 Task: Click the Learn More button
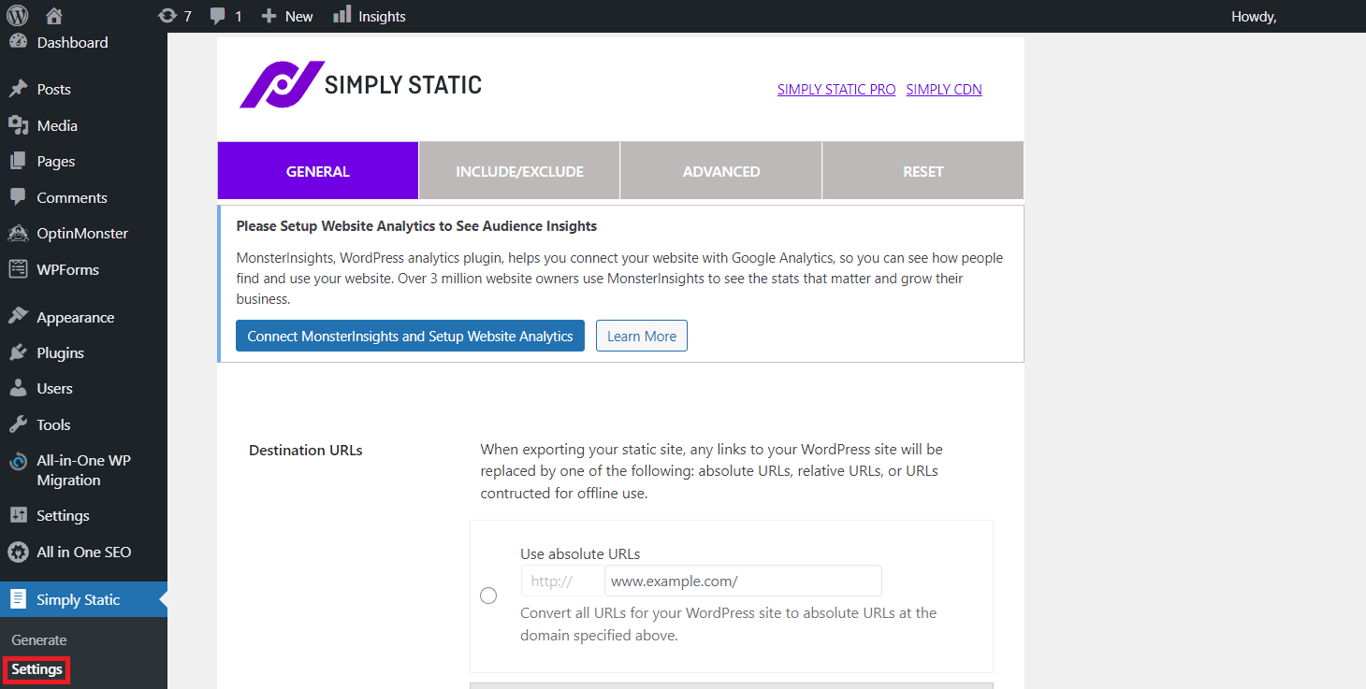(x=641, y=335)
